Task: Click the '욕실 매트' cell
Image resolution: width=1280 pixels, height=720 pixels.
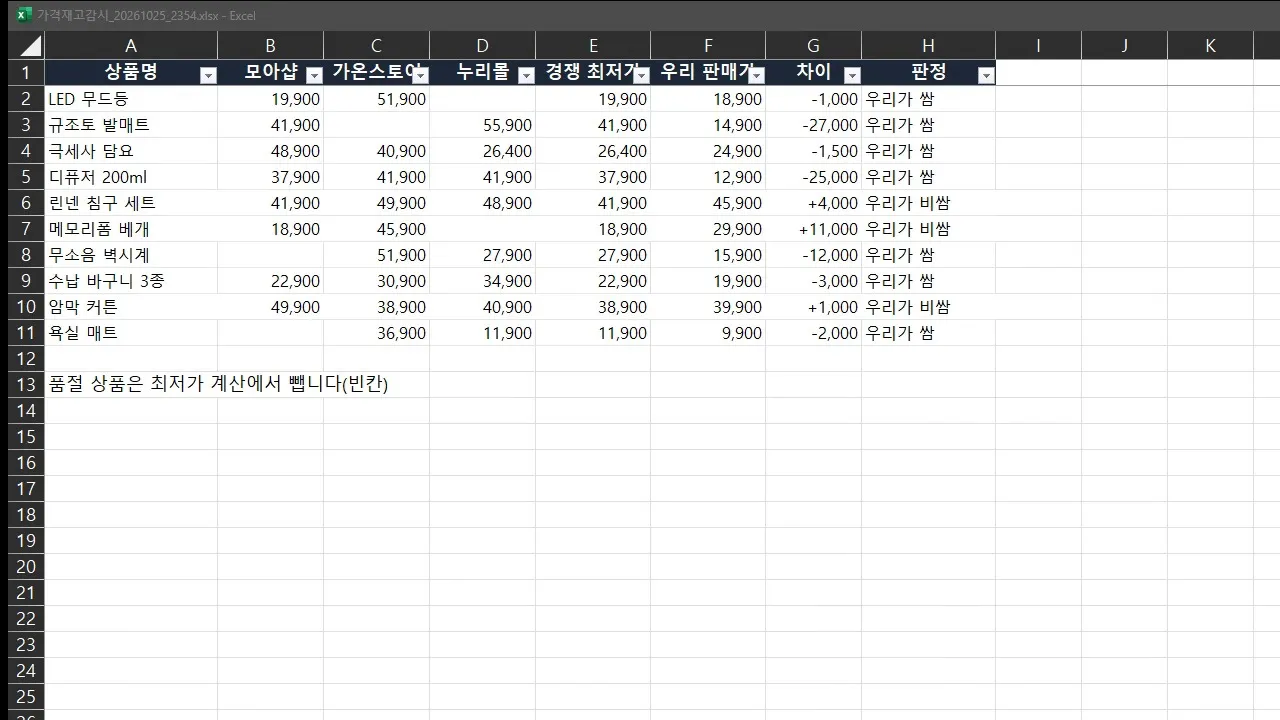Action: click(131, 333)
